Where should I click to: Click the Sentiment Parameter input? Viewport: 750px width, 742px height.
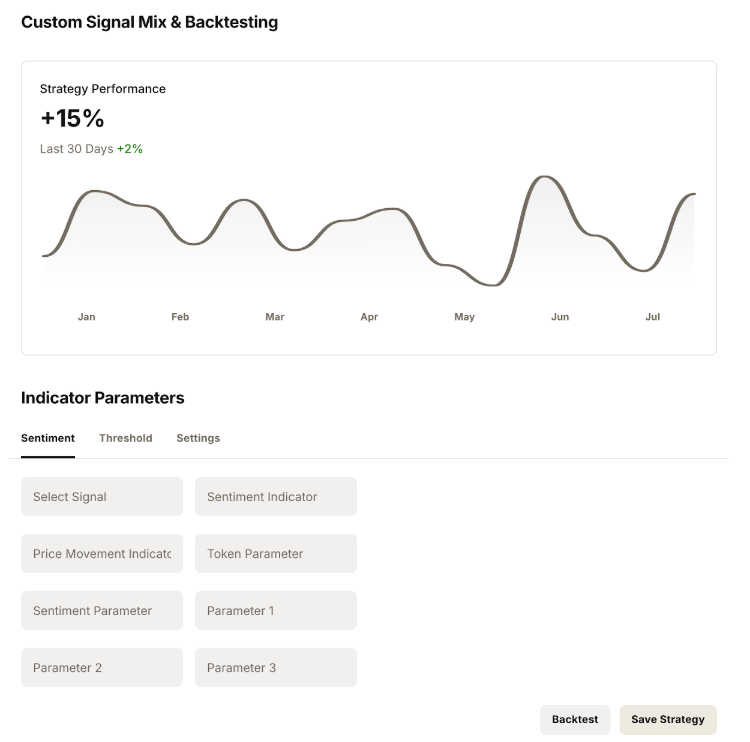tap(102, 611)
